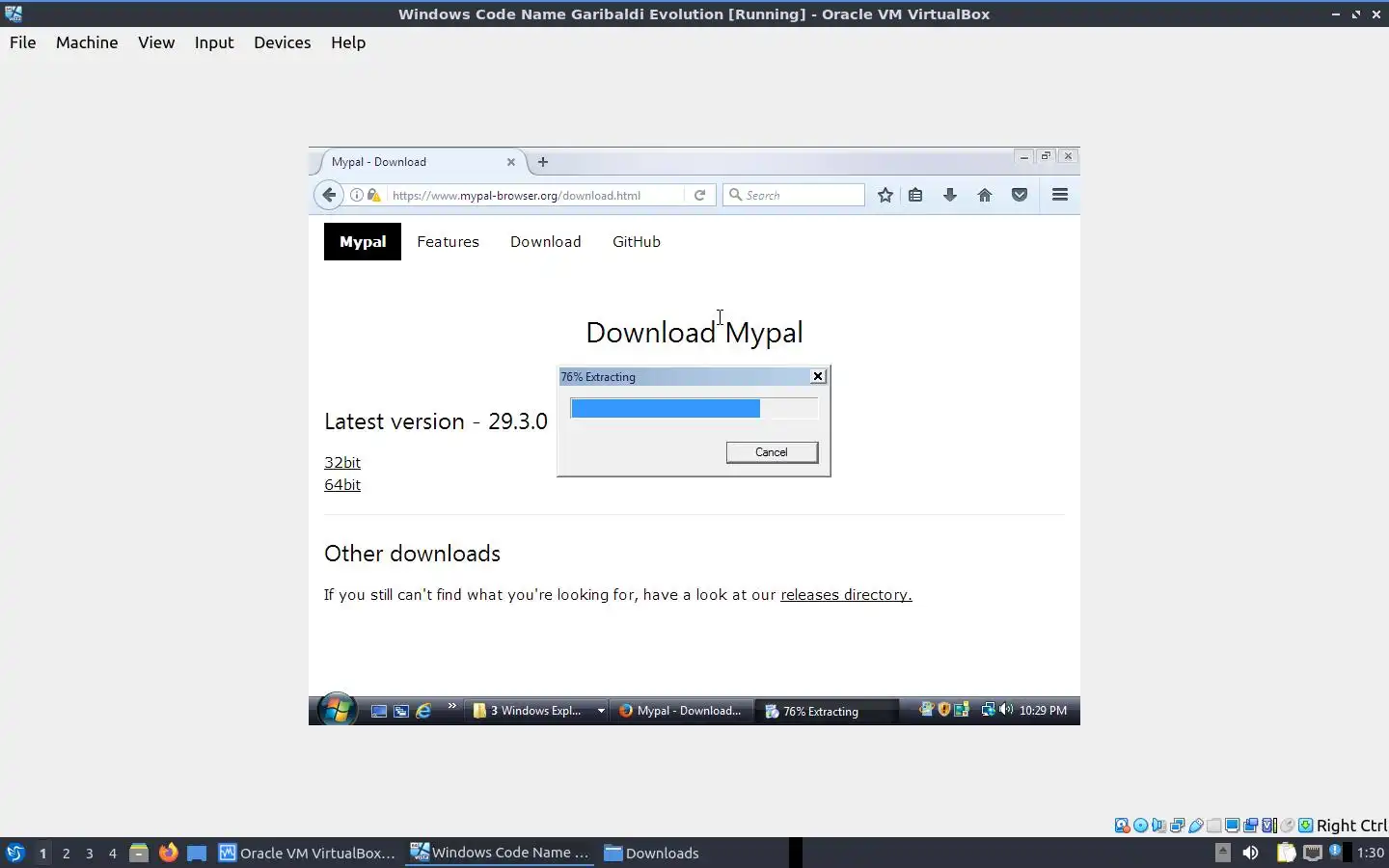Click VirtualBox audio indicator icon

click(x=1158, y=825)
